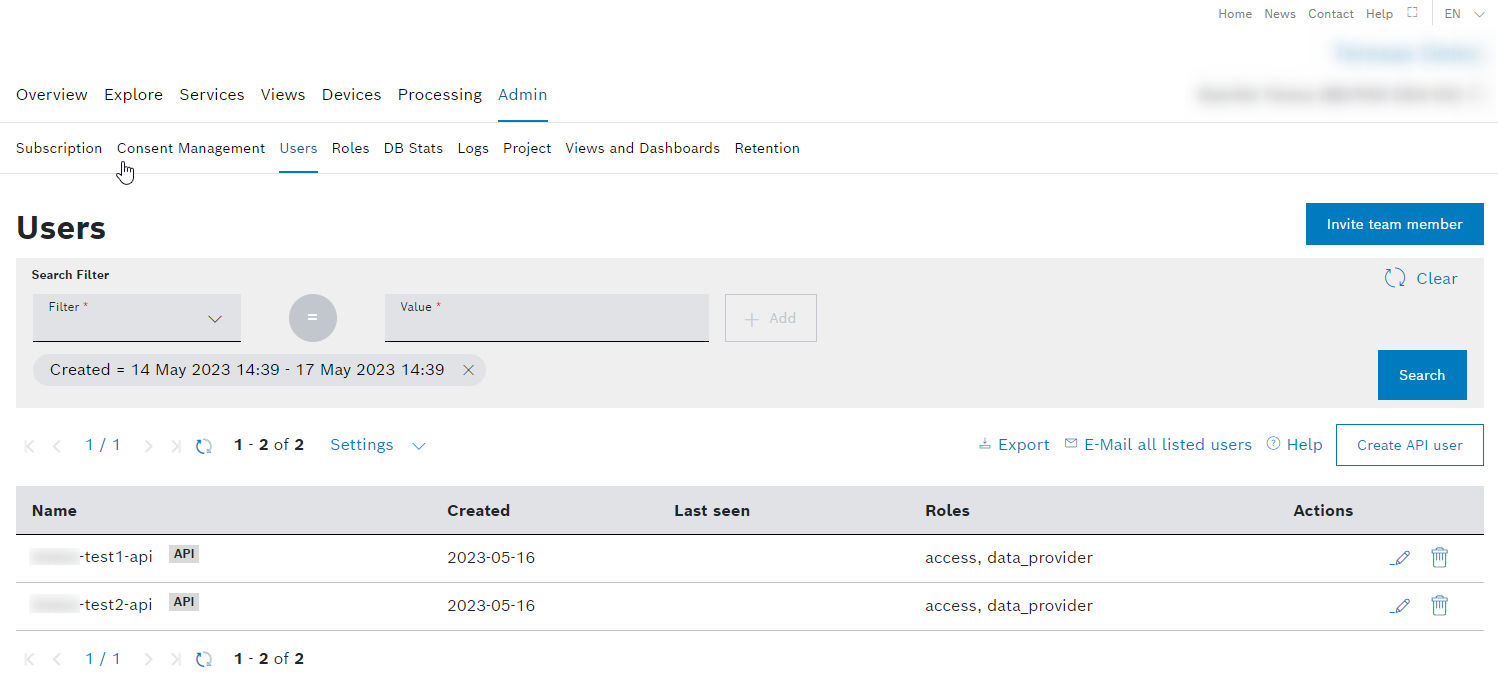Viewport: 1498px width, 691px height.
Task: Click the Create API user button
Action: pyautogui.click(x=1409, y=445)
